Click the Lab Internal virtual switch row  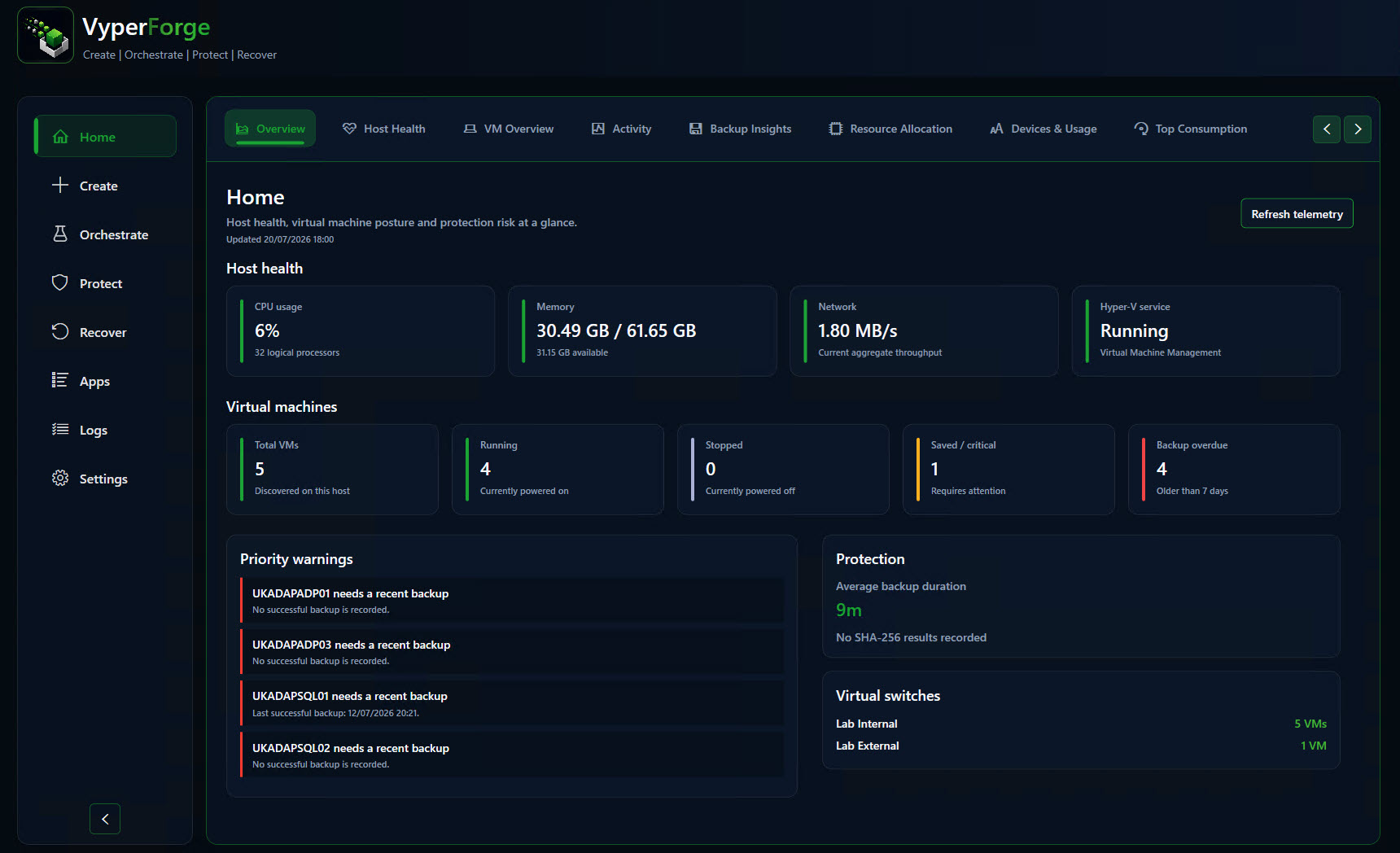point(1081,724)
